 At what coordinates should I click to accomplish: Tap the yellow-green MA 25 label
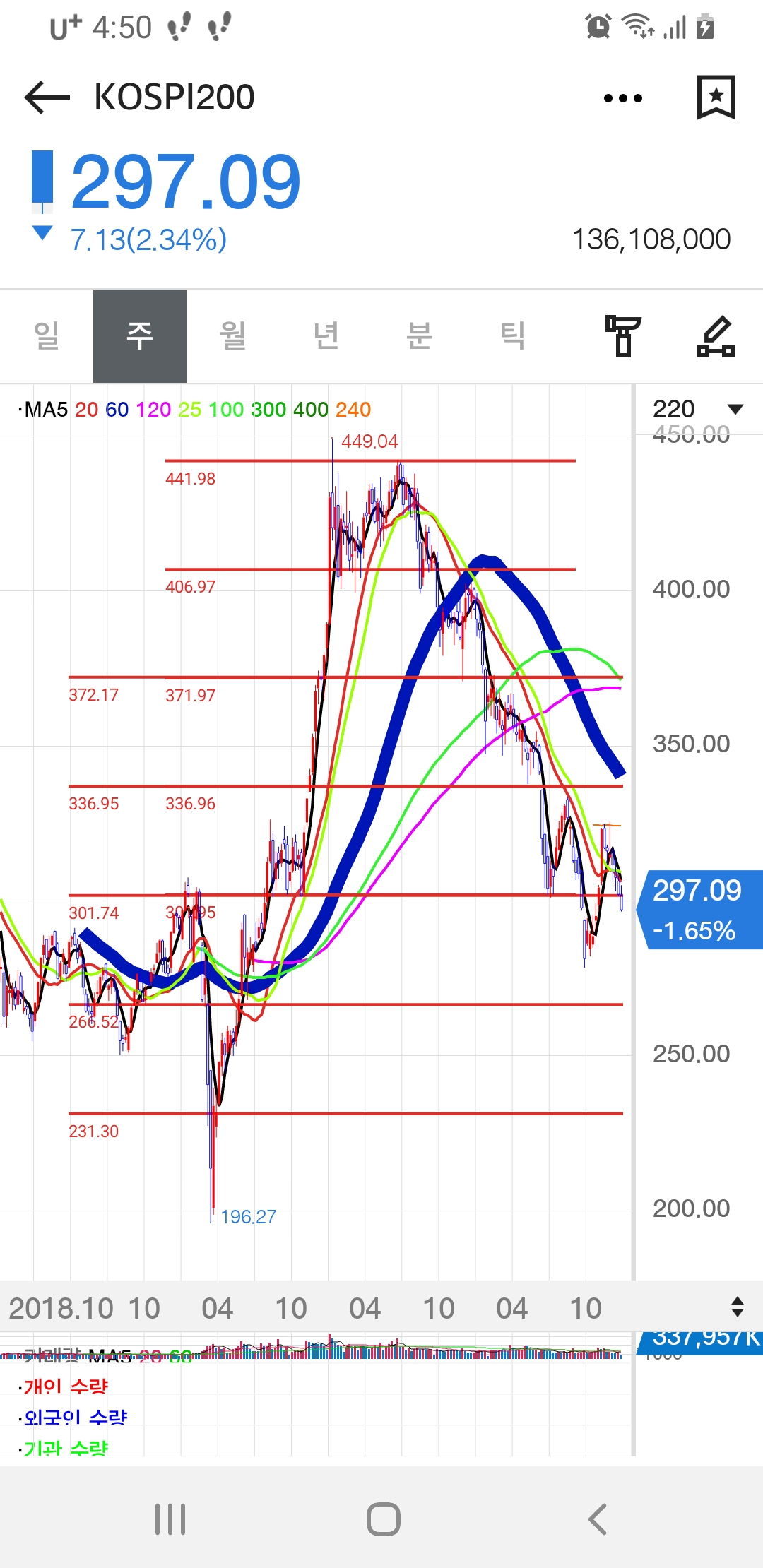click(x=190, y=410)
